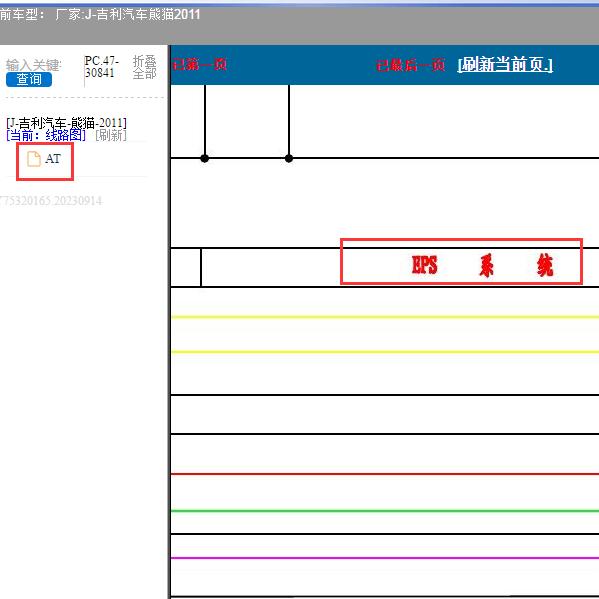Click the [刷新] link in sidebar

(111, 135)
